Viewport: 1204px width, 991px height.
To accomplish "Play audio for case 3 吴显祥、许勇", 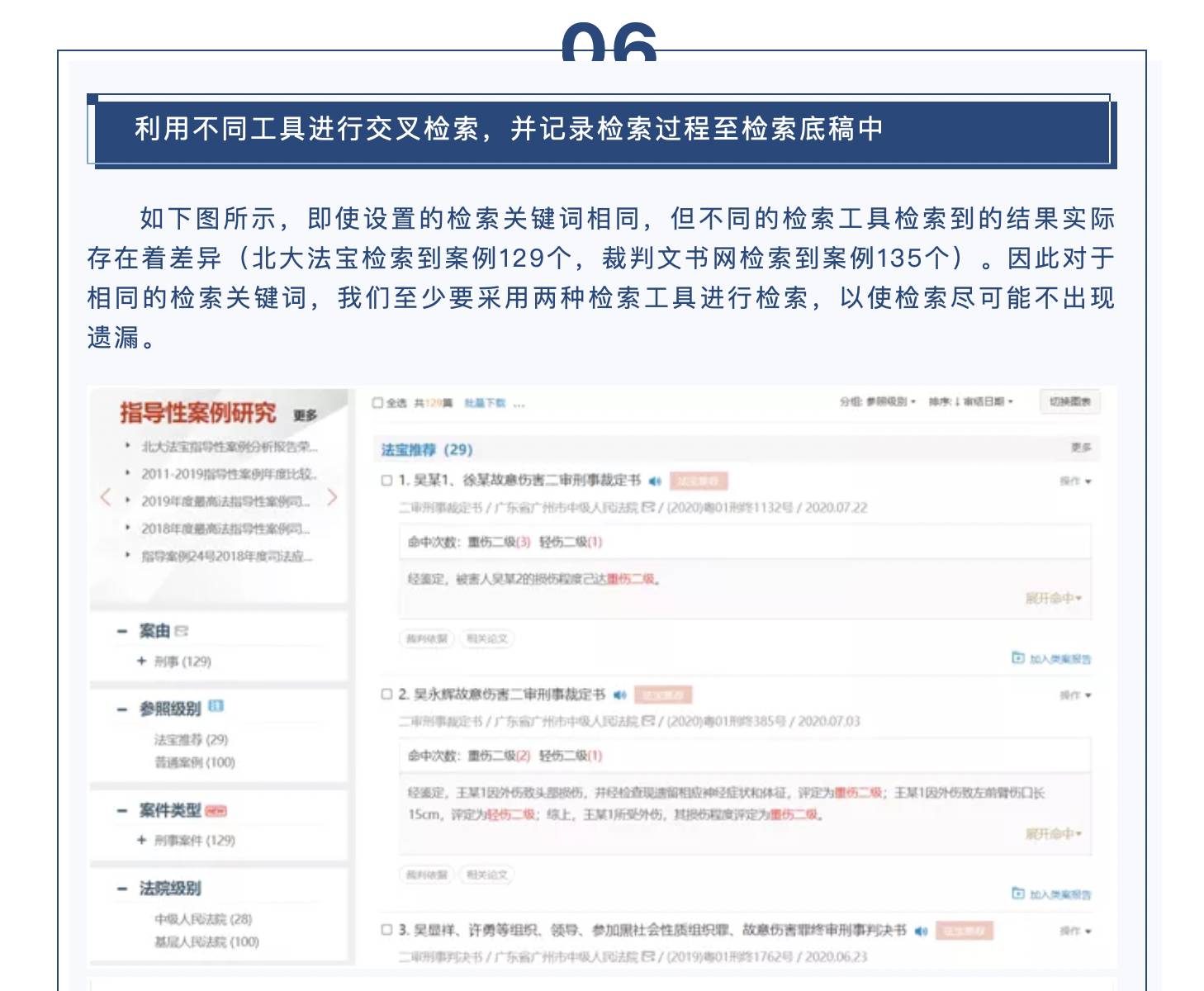I will click(922, 931).
